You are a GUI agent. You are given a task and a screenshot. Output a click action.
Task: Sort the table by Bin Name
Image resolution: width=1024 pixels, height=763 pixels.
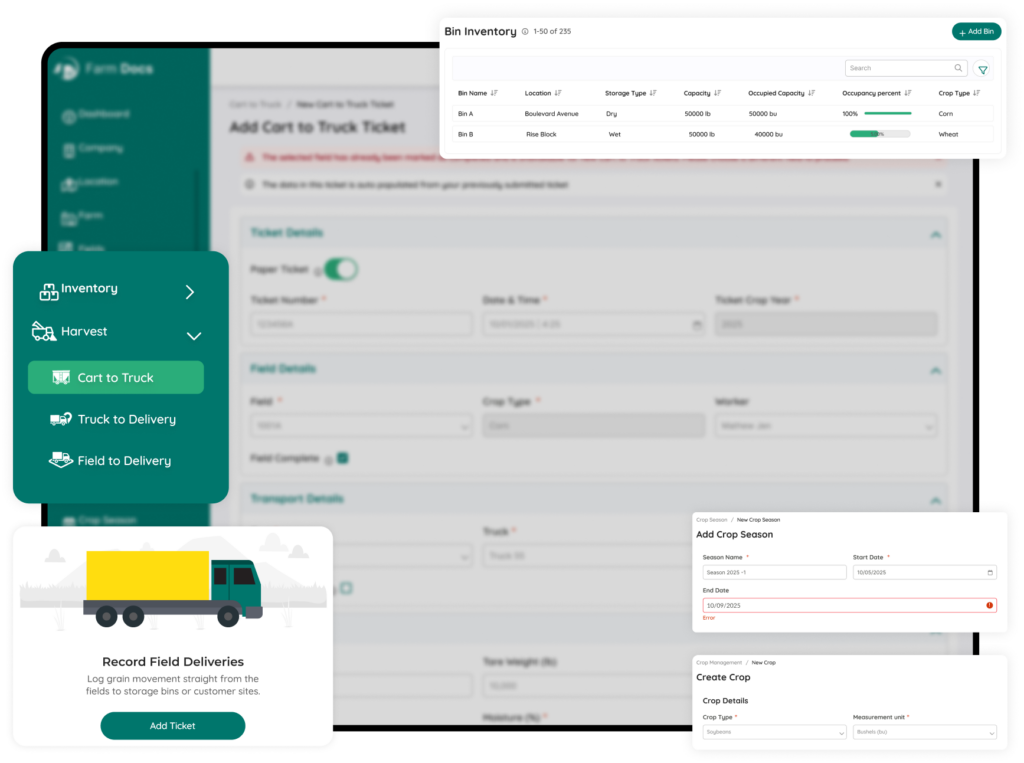pos(494,93)
